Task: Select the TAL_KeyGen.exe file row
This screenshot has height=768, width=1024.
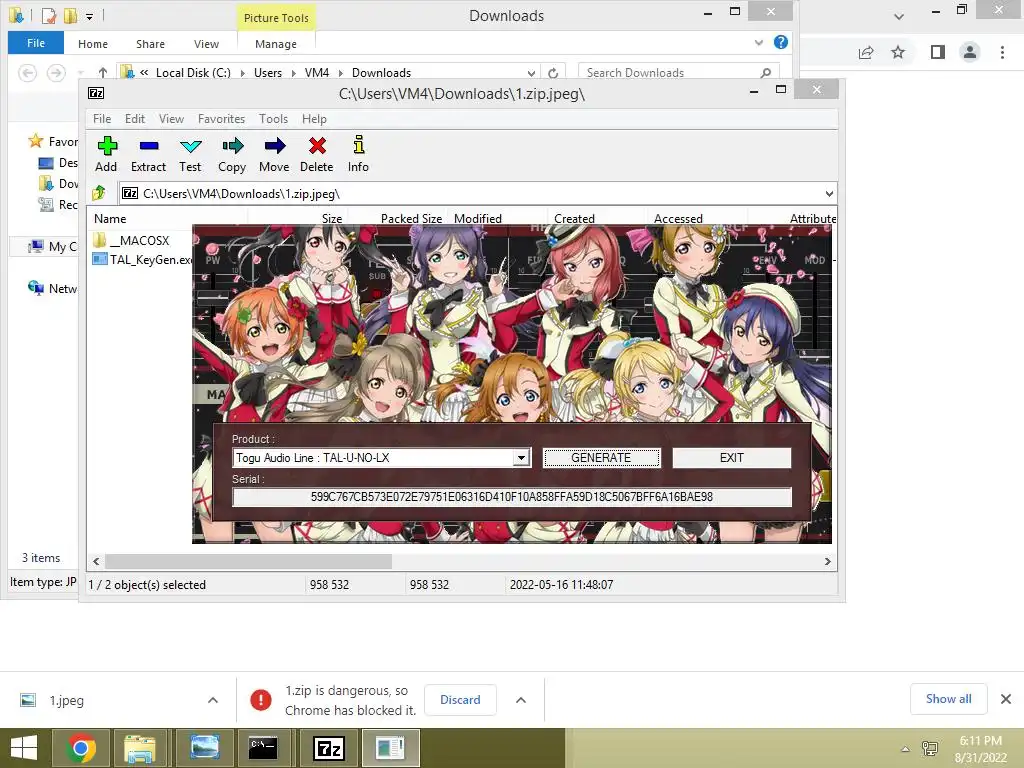Action: [142, 259]
